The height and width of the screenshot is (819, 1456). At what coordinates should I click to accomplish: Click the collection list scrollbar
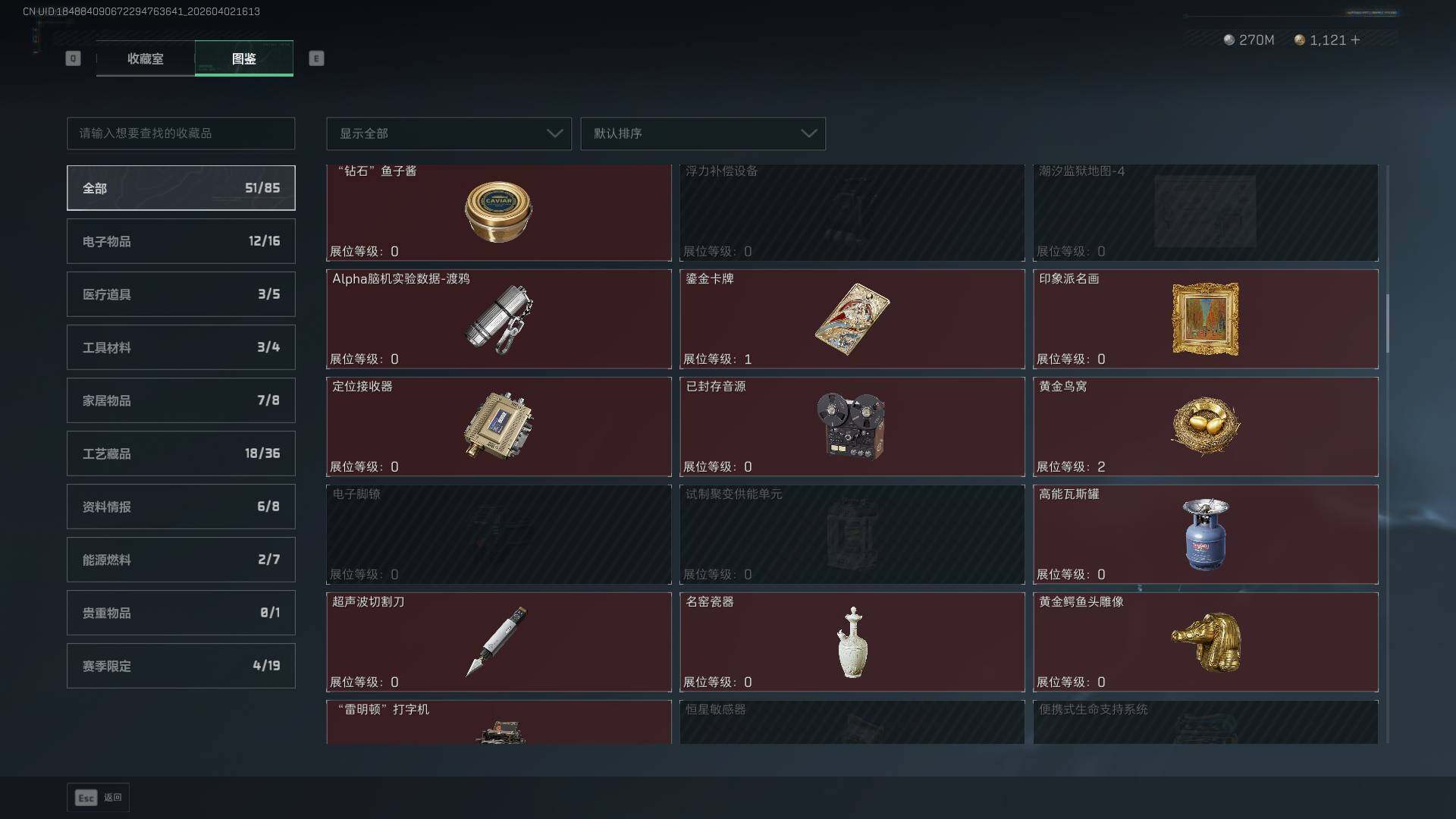(x=1387, y=324)
